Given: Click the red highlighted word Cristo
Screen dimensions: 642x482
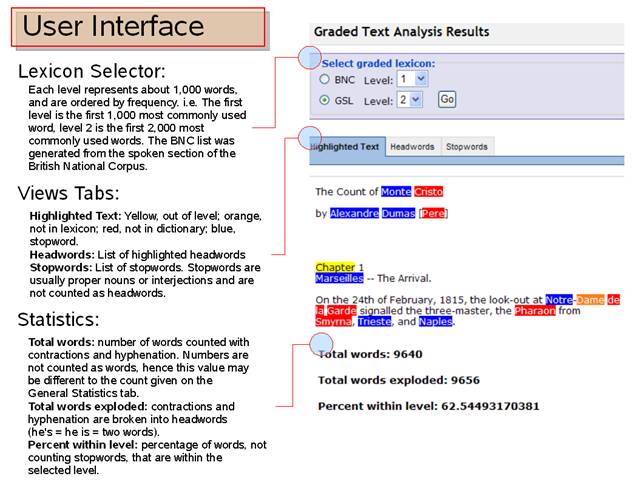Looking at the screenshot, I should tap(428, 192).
